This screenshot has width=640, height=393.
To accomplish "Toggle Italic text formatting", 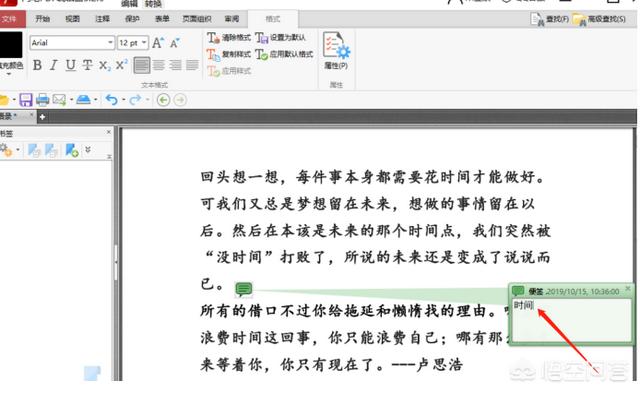I will 53,65.
